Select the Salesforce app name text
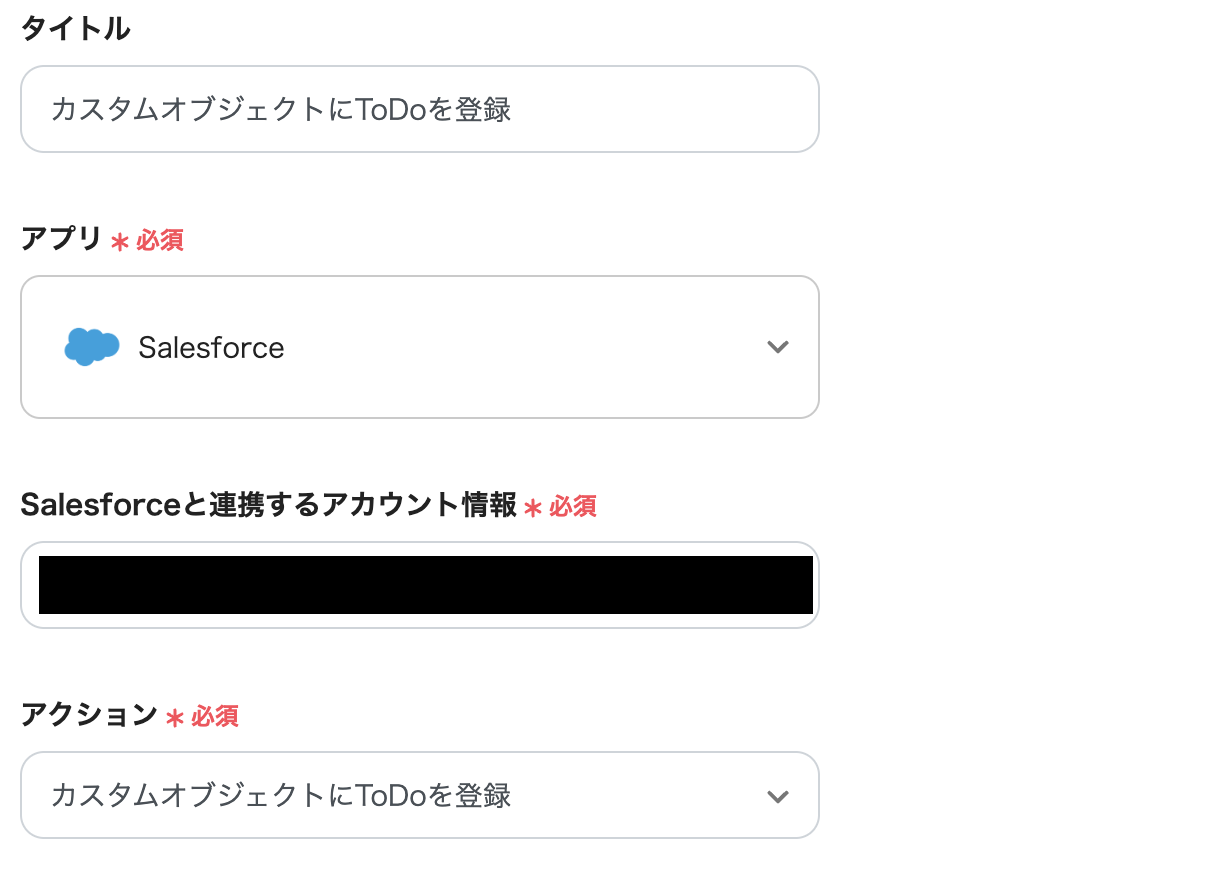This screenshot has width=1206, height=874. coord(211,348)
